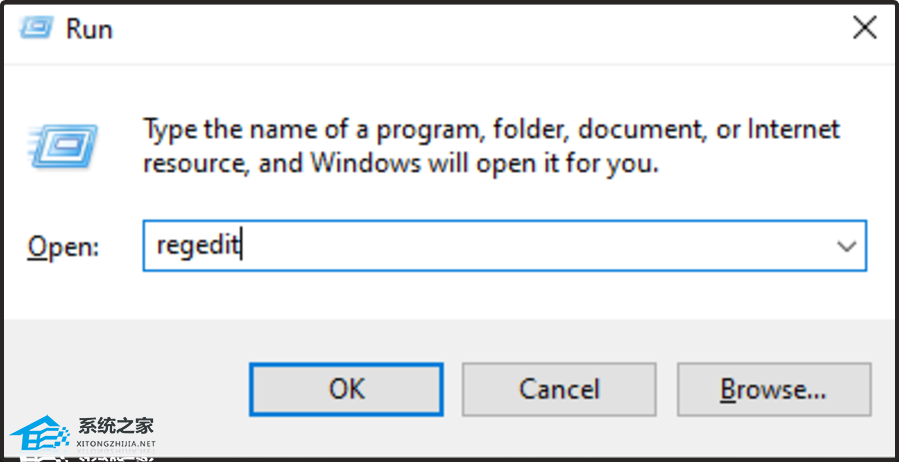Image resolution: width=899 pixels, height=462 pixels.
Task: Select the Open: label
Action: (x=63, y=247)
